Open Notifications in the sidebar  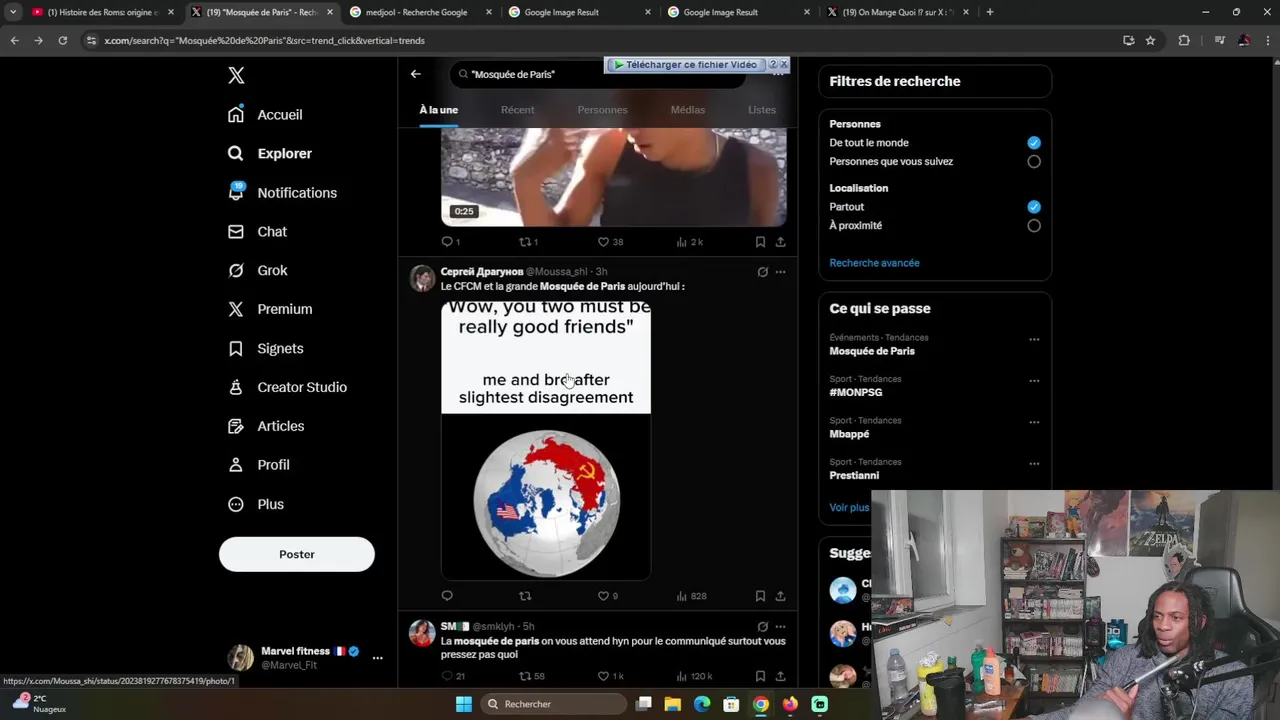282,193
